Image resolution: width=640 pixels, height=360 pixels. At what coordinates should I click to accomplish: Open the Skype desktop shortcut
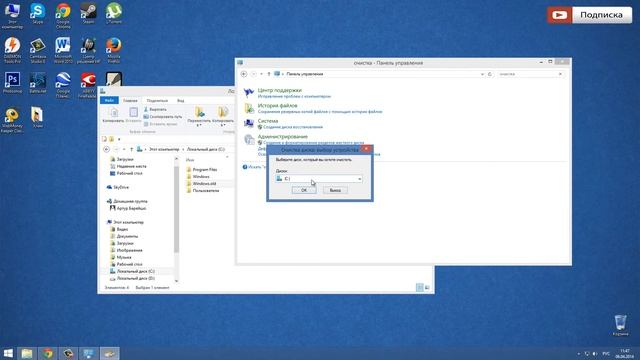(x=38, y=13)
